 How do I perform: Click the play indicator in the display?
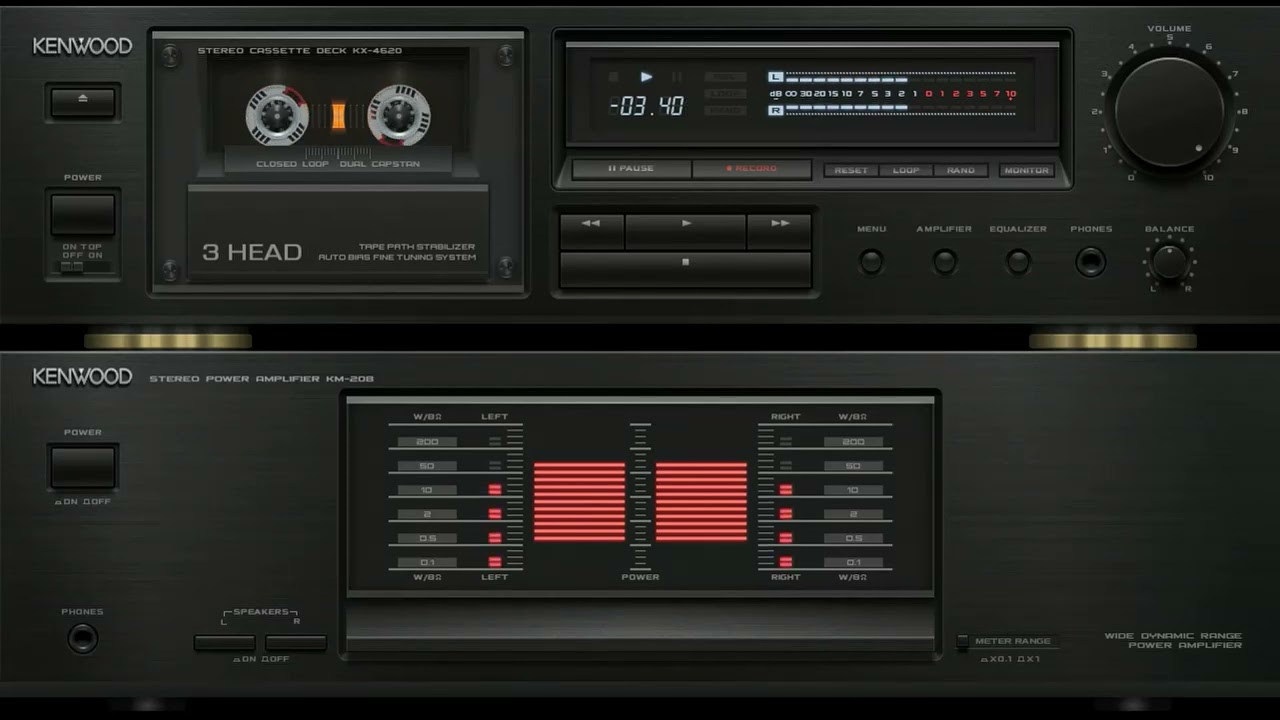(x=646, y=77)
